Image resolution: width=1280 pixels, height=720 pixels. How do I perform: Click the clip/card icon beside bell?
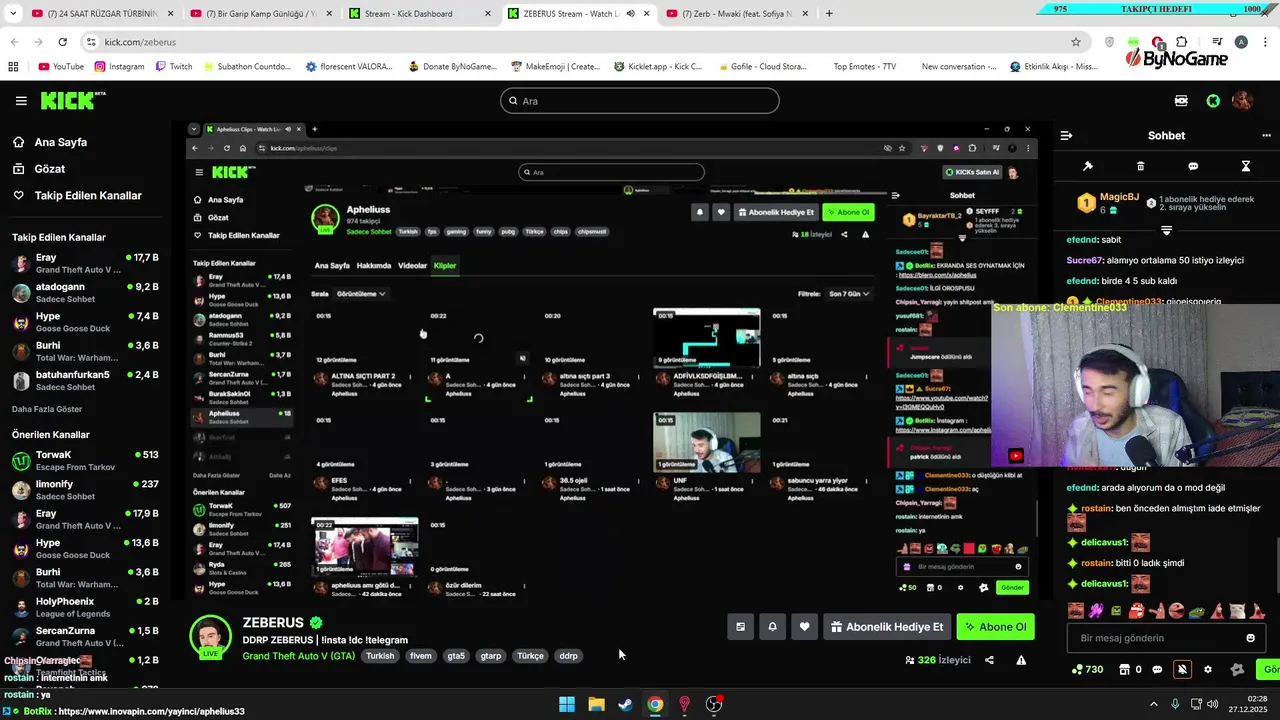point(740,627)
